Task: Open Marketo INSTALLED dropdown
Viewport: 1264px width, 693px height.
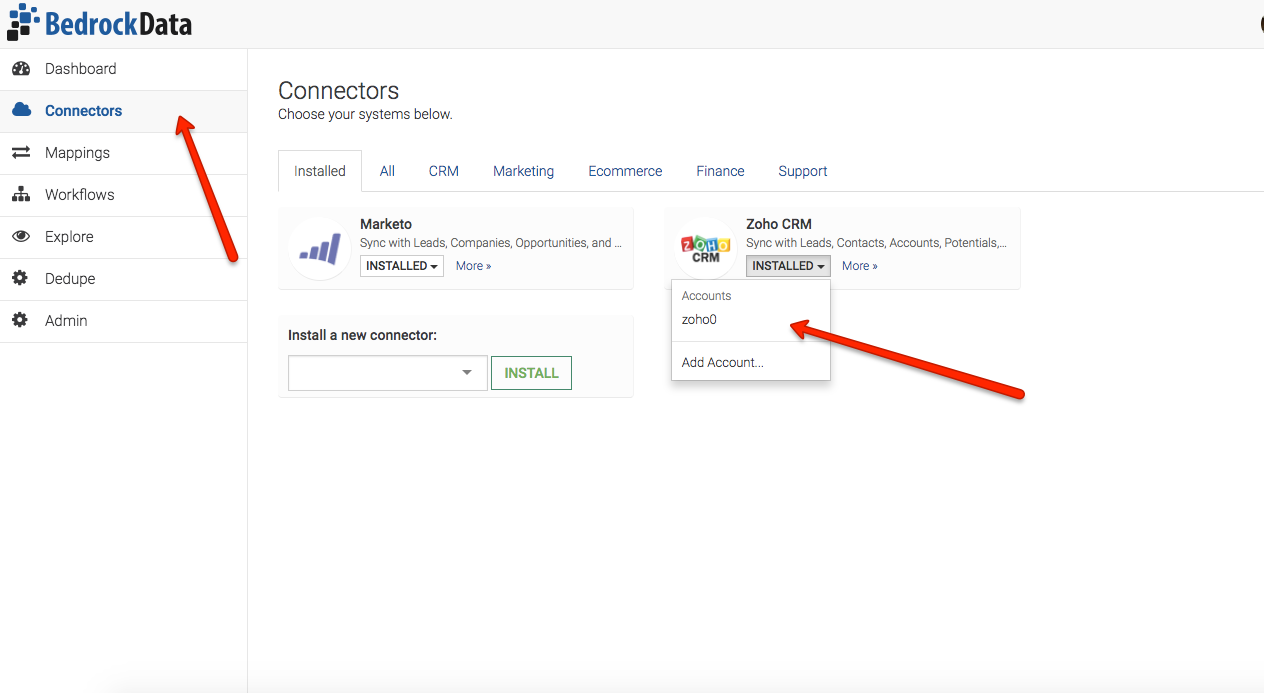Action: tap(401, 266)
